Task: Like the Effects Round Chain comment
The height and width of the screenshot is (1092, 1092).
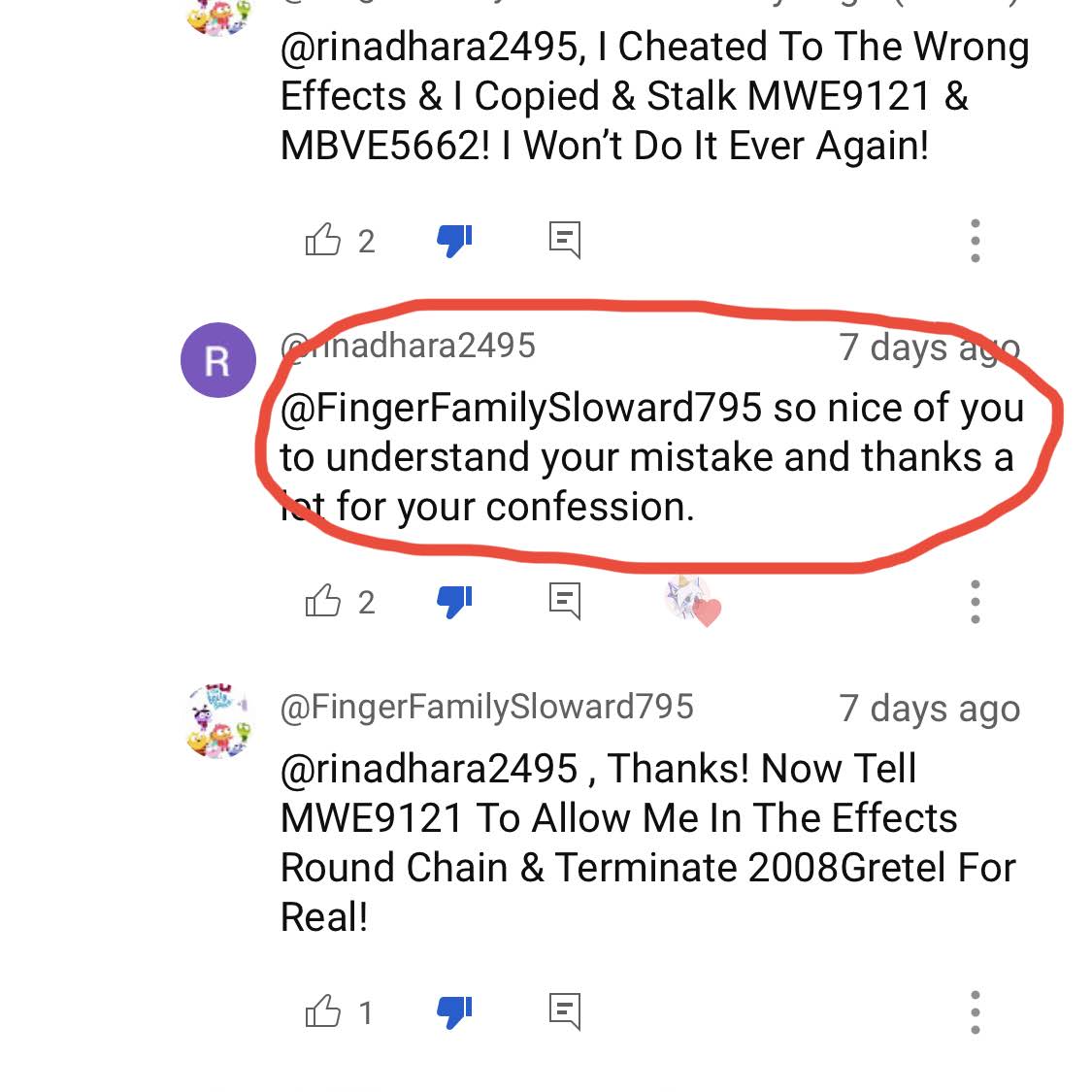Action: tap(323, 1011)
